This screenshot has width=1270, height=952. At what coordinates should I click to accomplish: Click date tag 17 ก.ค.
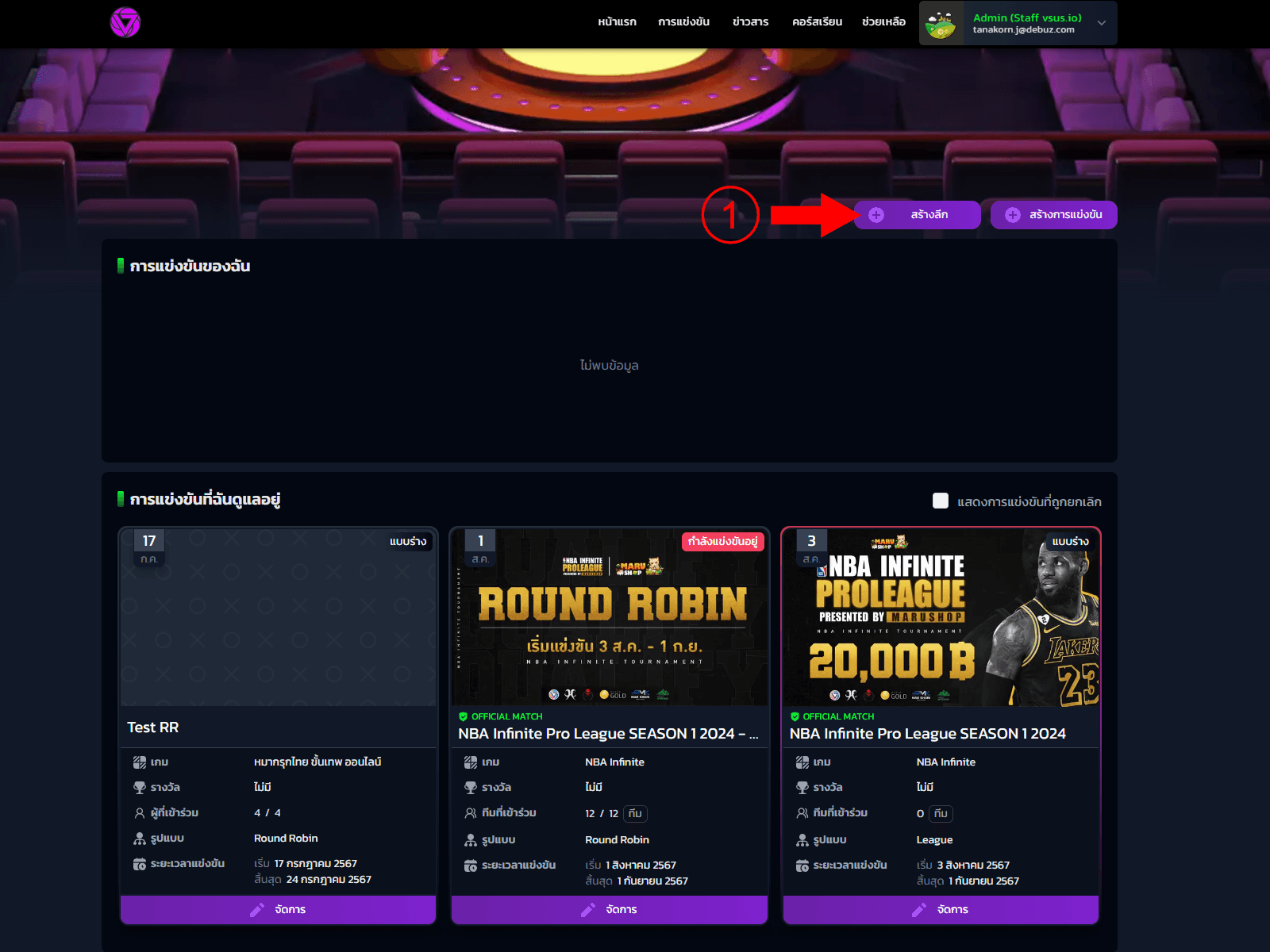pyautogui.click(x=149, y=548)
